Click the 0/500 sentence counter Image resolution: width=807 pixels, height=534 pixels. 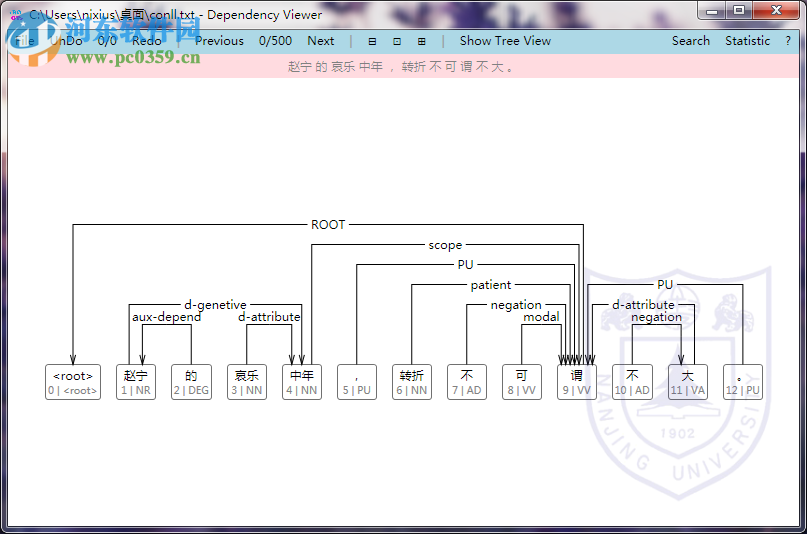click(275, 41)
